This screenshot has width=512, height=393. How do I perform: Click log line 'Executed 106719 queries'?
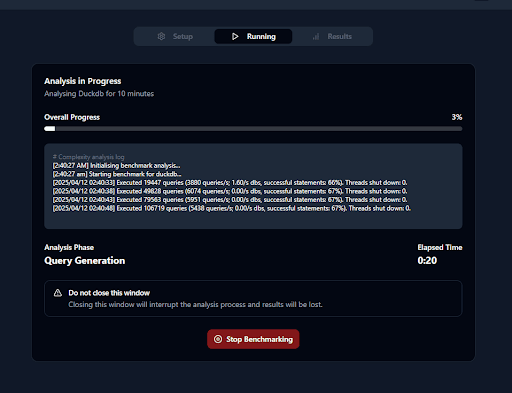[232, 208]
